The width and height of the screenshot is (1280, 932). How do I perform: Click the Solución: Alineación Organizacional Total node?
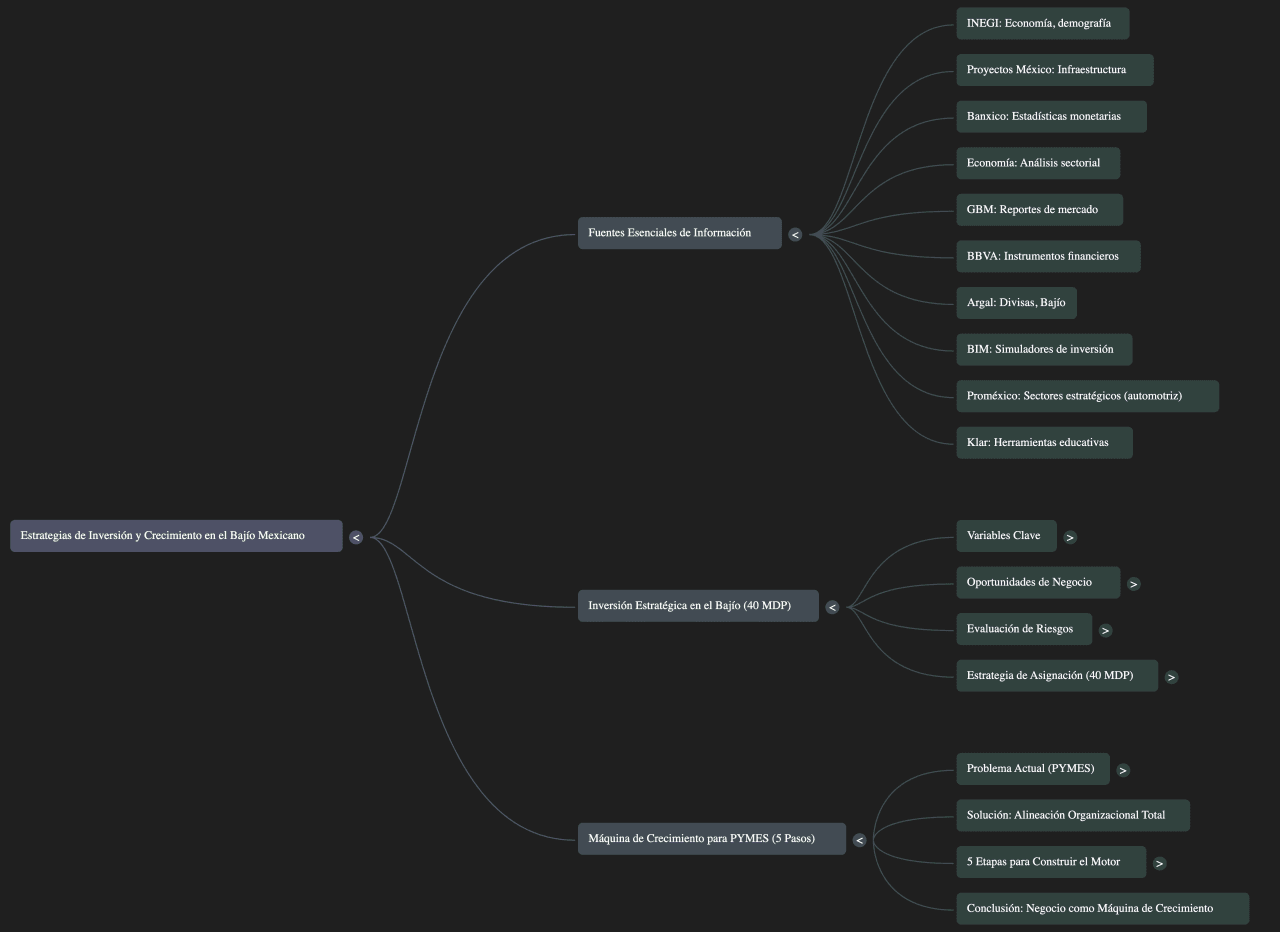pyautogui.click(x=1073, y=816)
